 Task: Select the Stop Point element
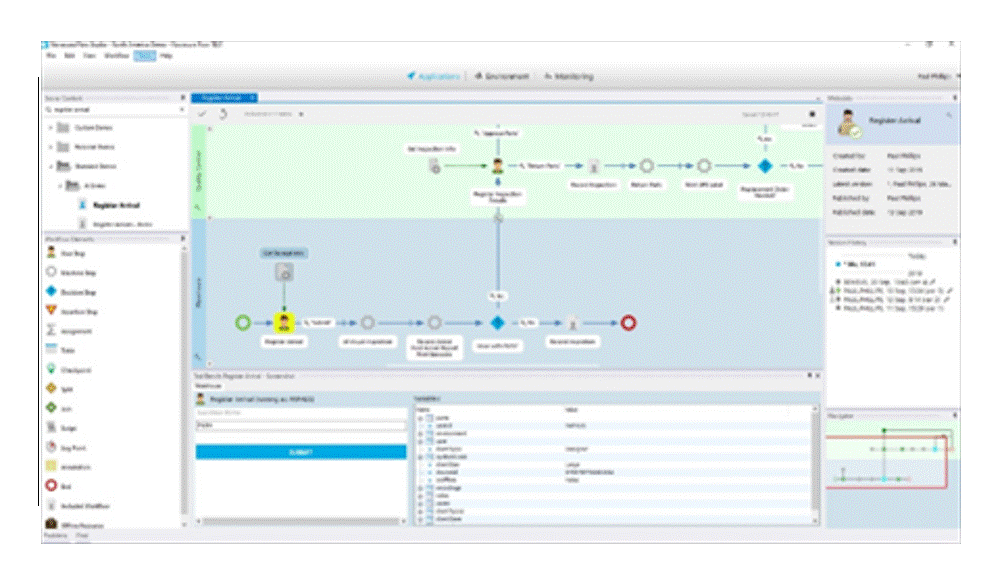66,447
